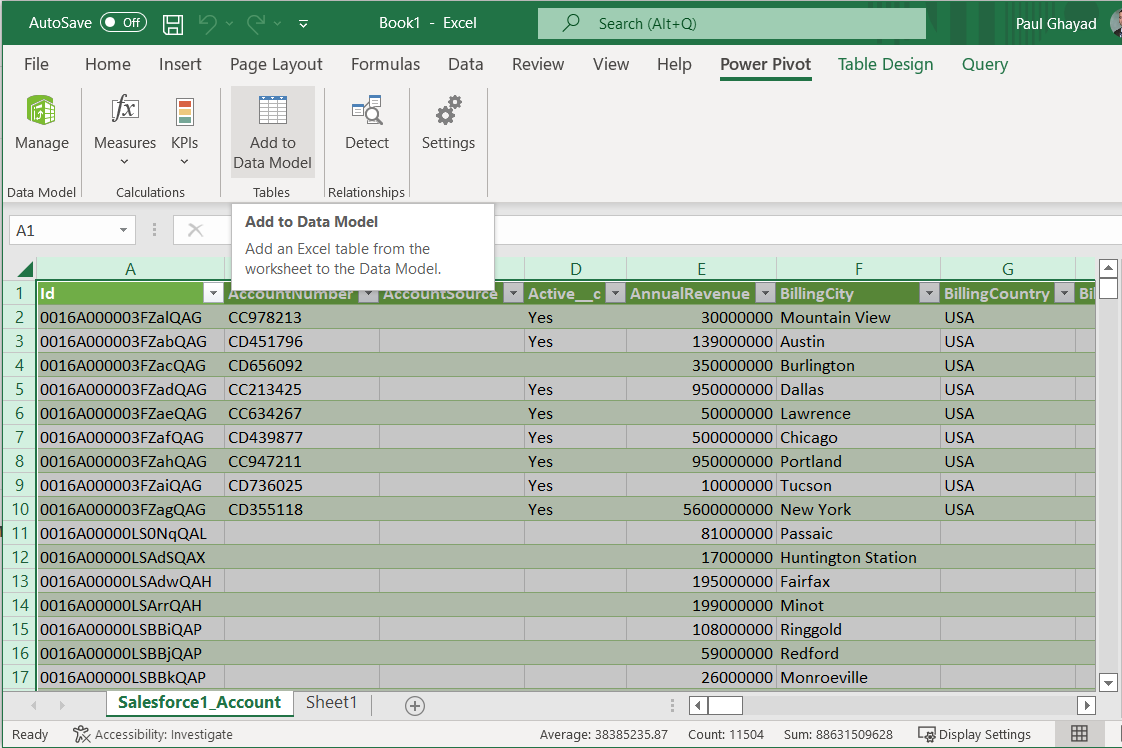Open the KPIs menu

[185, 130]
